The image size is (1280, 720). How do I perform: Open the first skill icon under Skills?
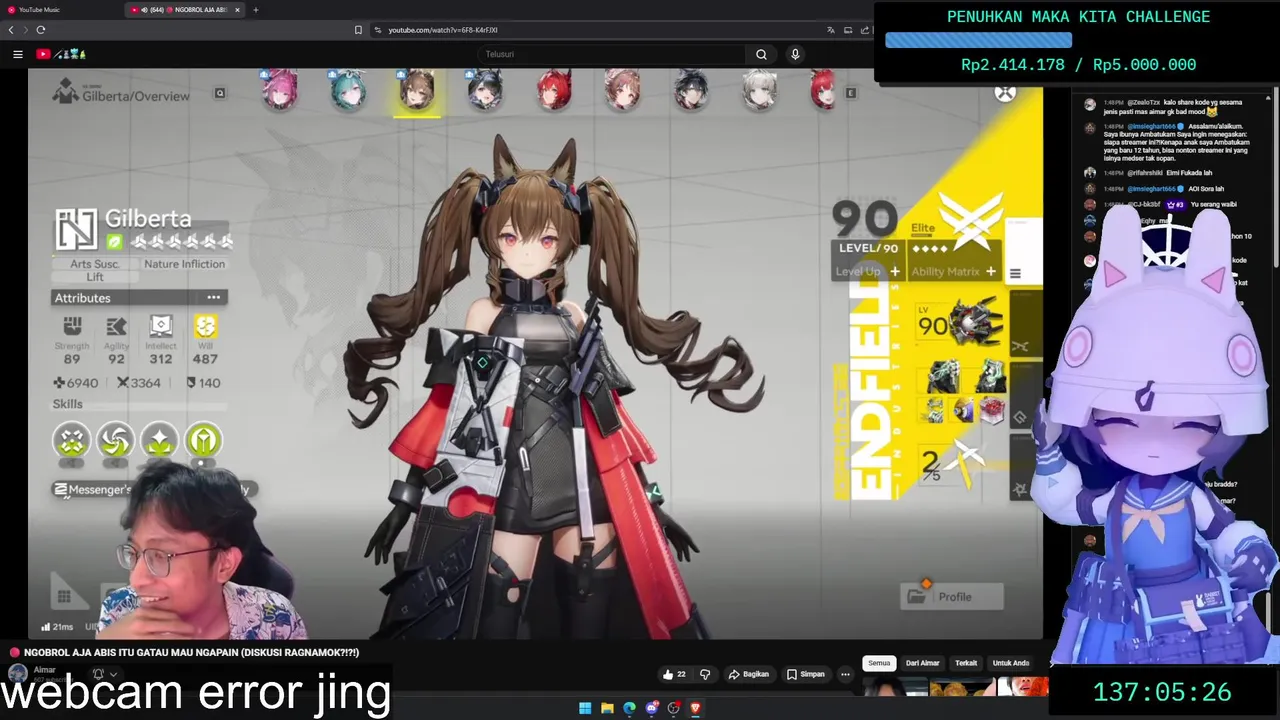72,441
